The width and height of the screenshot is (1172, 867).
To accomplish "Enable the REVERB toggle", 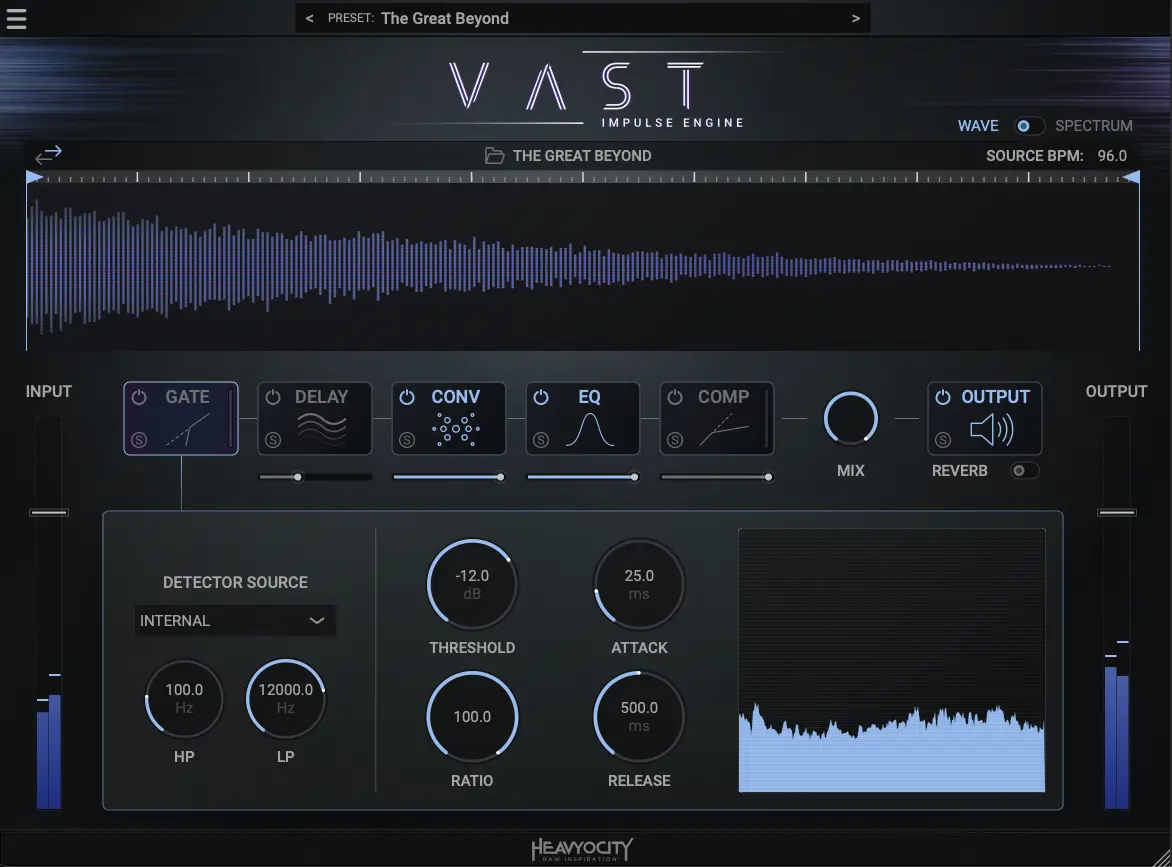I will click(x=1023, y=470).
